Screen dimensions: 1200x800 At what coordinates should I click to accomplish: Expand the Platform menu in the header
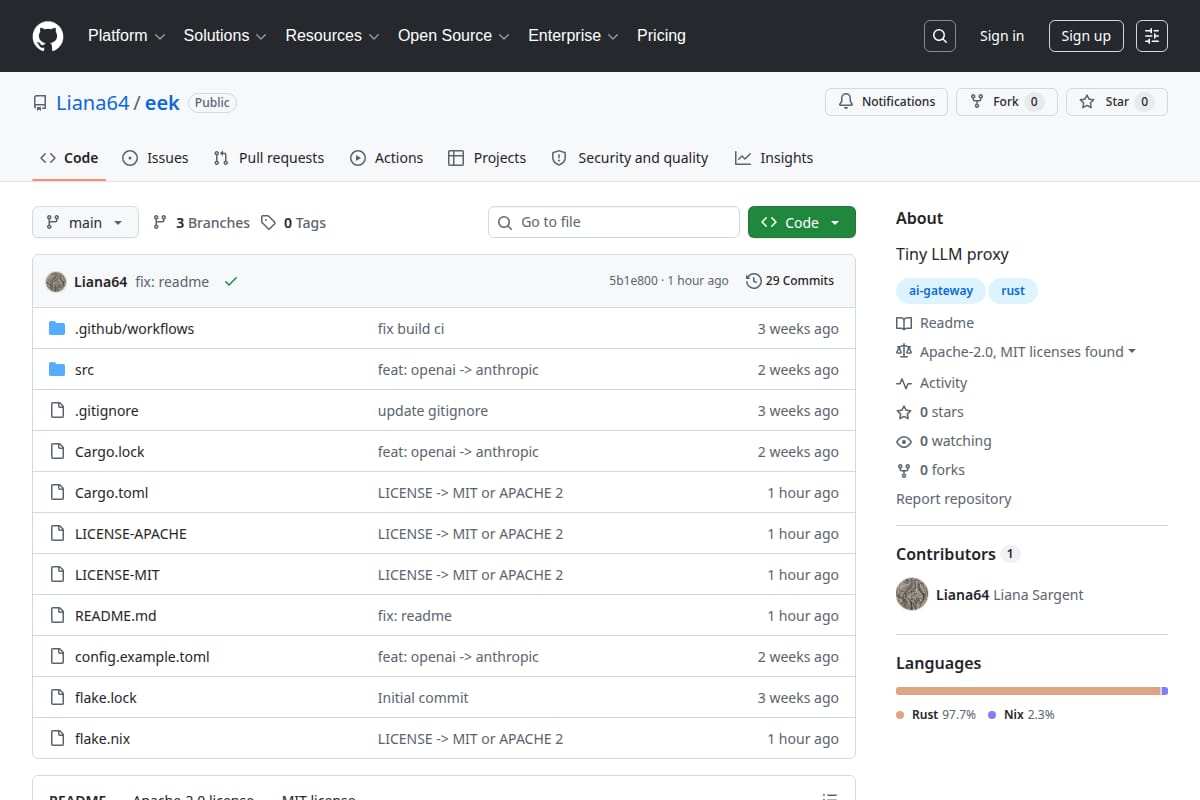[x=126, y=36]
